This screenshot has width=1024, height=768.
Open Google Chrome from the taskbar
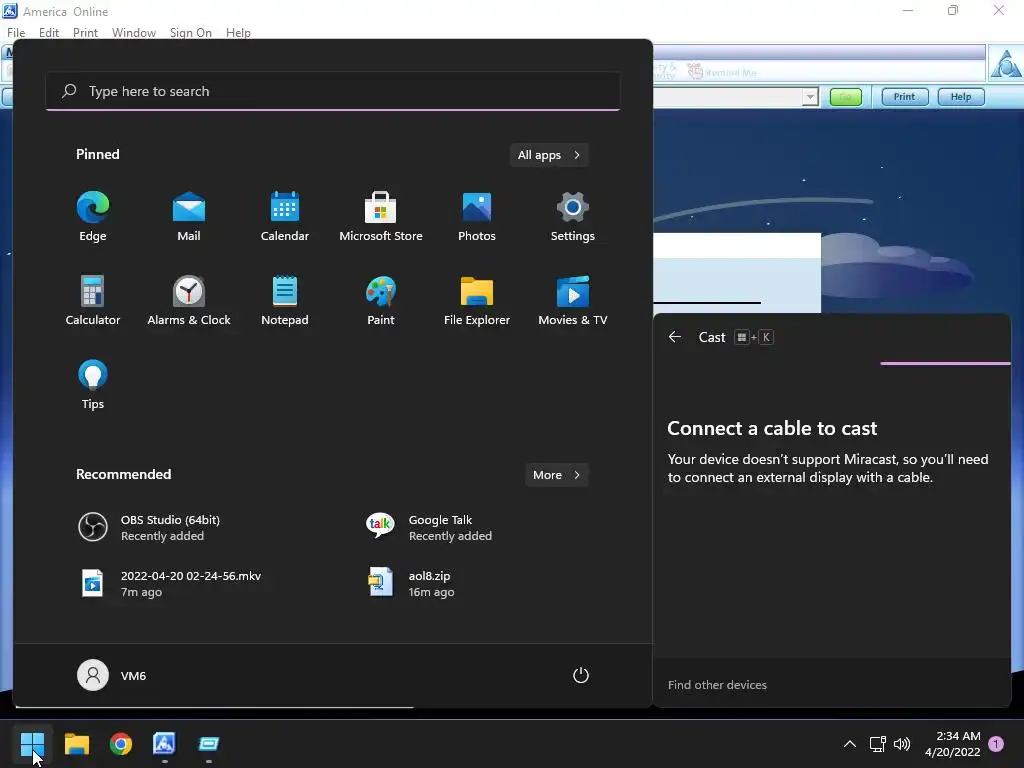click(x=121, y=744)
